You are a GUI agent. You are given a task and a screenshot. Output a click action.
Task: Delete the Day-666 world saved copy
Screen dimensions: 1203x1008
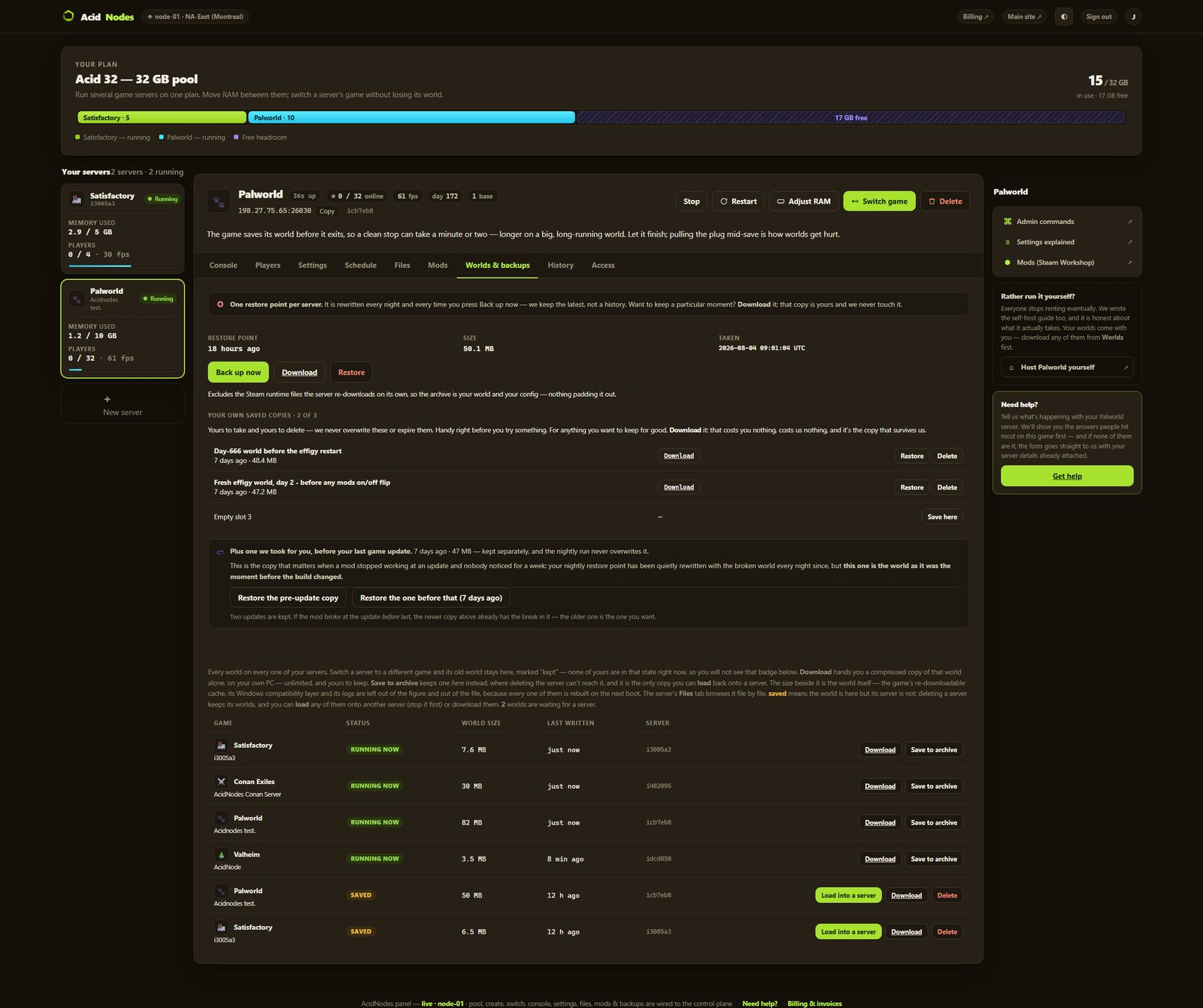pyautogui.click(x=947, y=456)
